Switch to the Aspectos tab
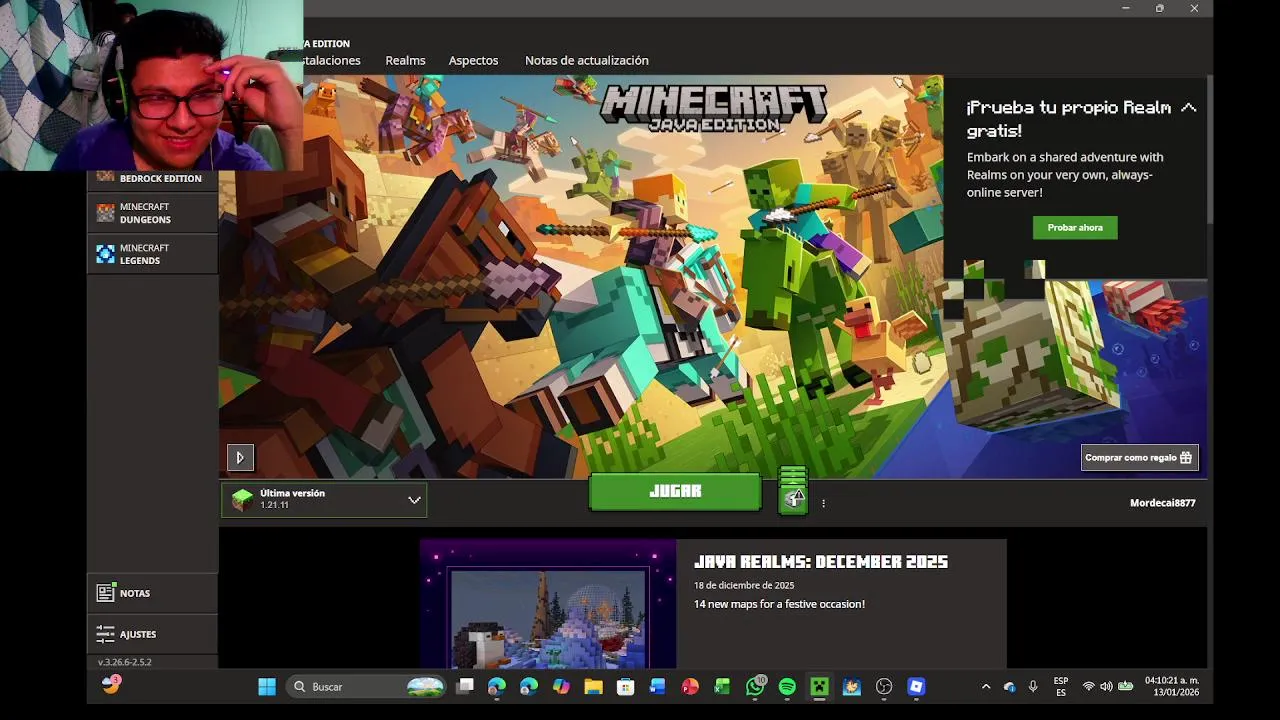This screenshot has width=1280, height=720. pyautogui.click(x=473, y=60)
